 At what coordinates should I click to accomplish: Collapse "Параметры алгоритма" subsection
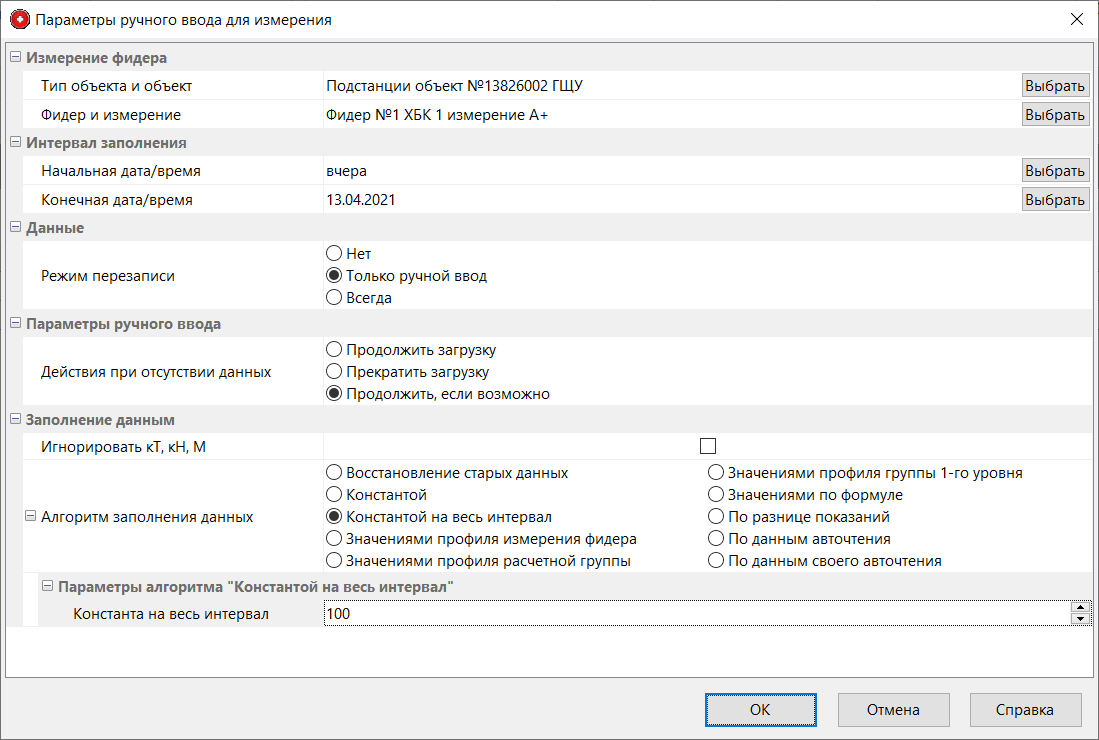coord(46,586)
